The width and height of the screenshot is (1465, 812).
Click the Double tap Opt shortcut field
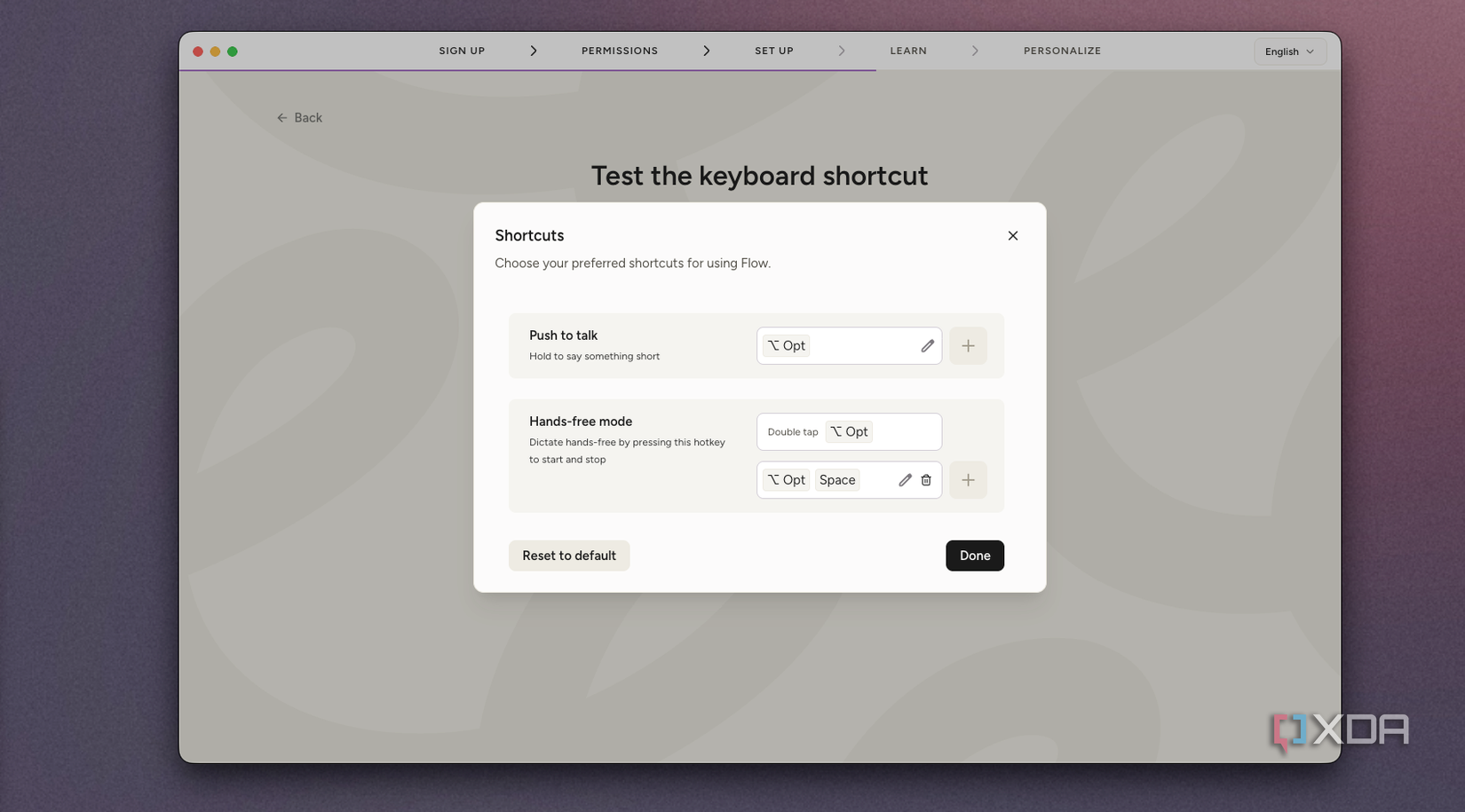click(x=849, y=431)
